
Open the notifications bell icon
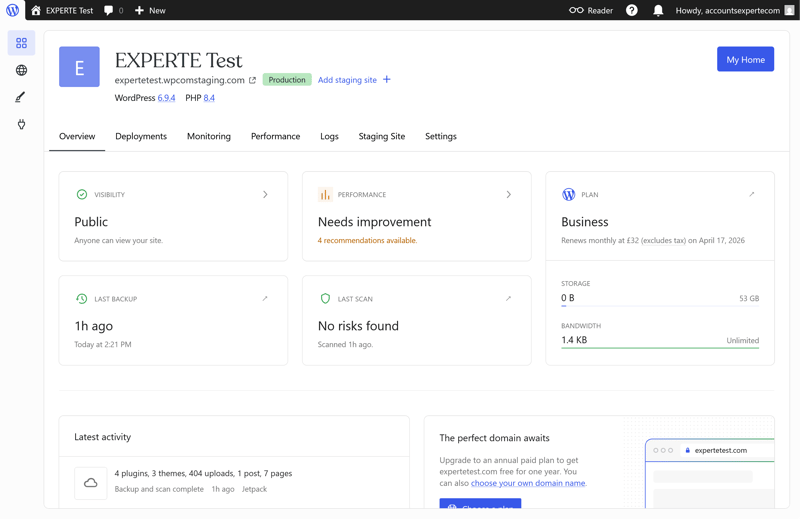pyautogui.click(x=658, y=10)
